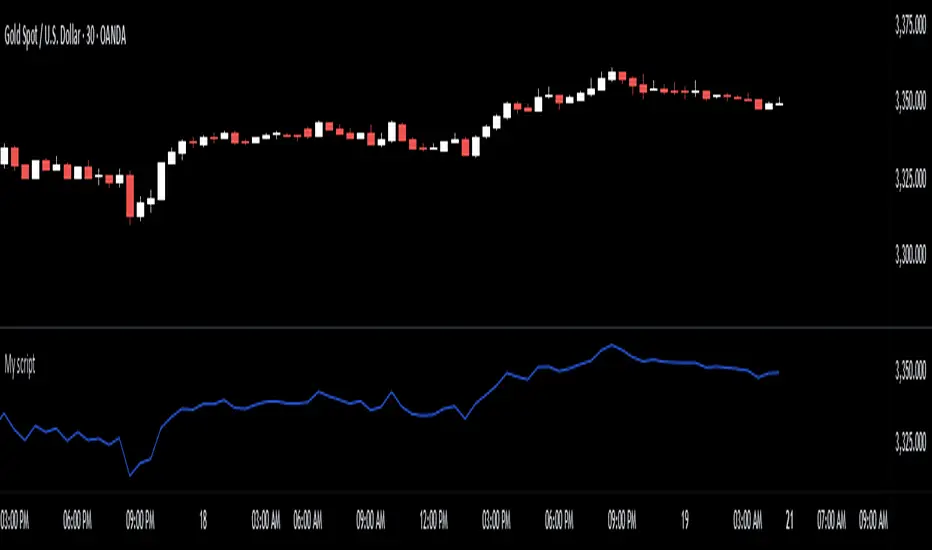Click 3,325.000 on the My script pane axis
The image size is (932, 550).
[910, 442]
